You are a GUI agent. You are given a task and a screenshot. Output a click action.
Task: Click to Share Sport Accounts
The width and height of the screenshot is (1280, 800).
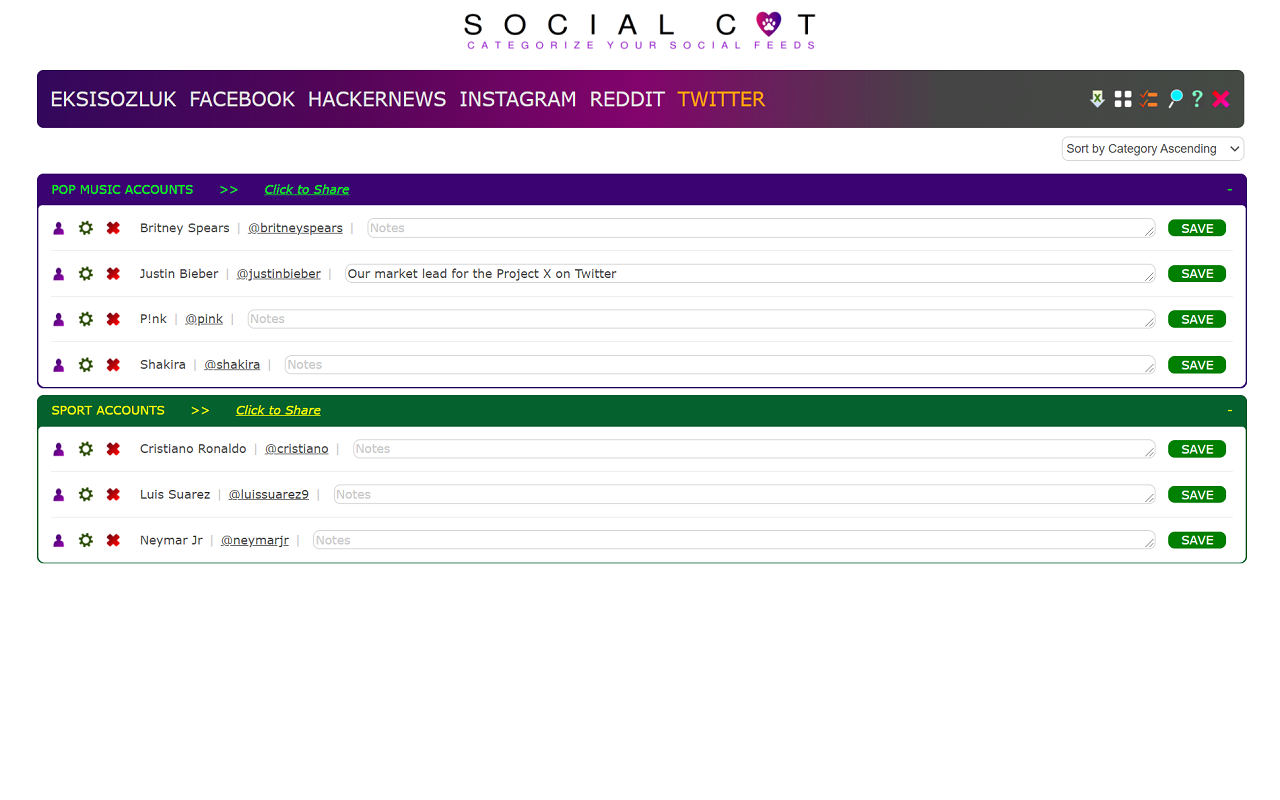click(x=278, y=410)
